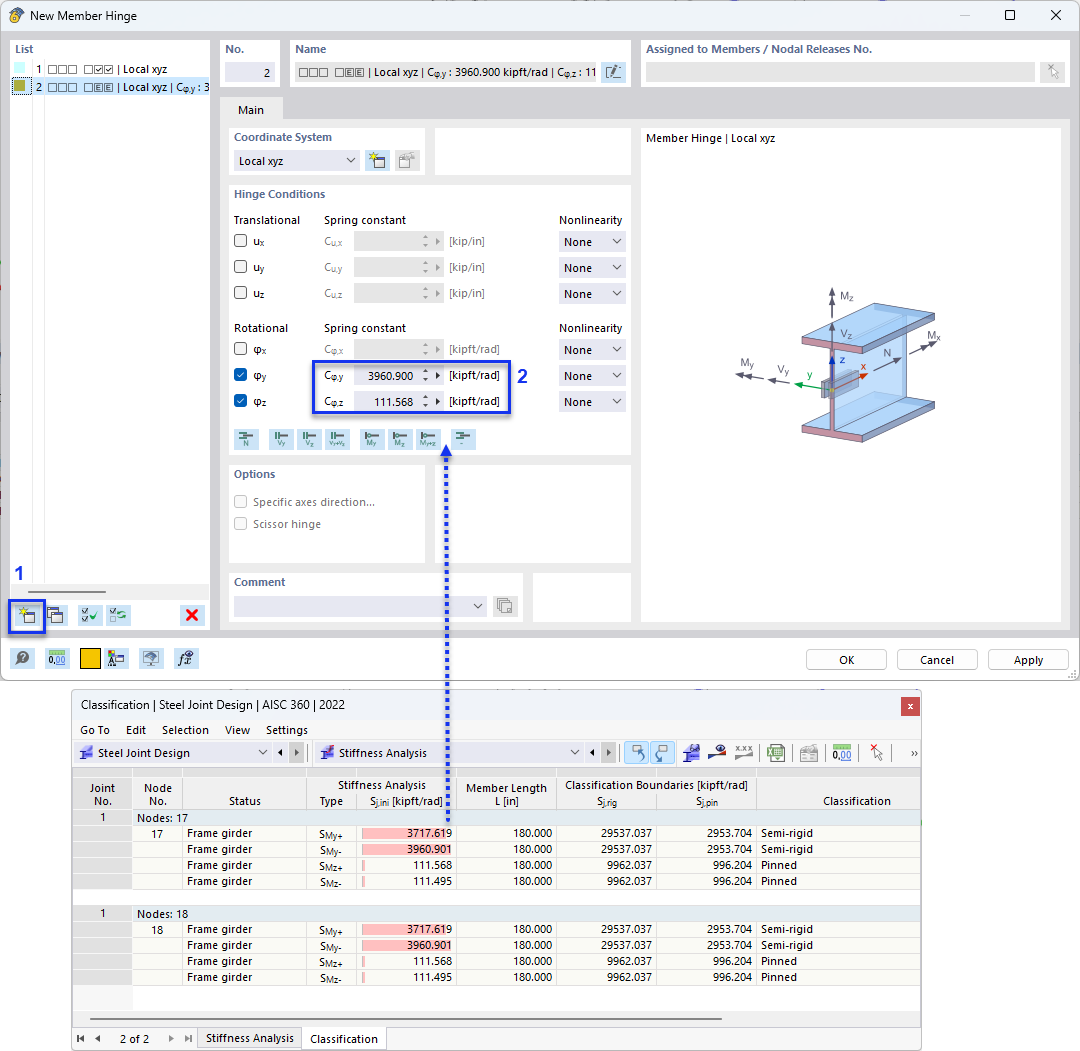Click the copy member hinge icon below list

56,616
